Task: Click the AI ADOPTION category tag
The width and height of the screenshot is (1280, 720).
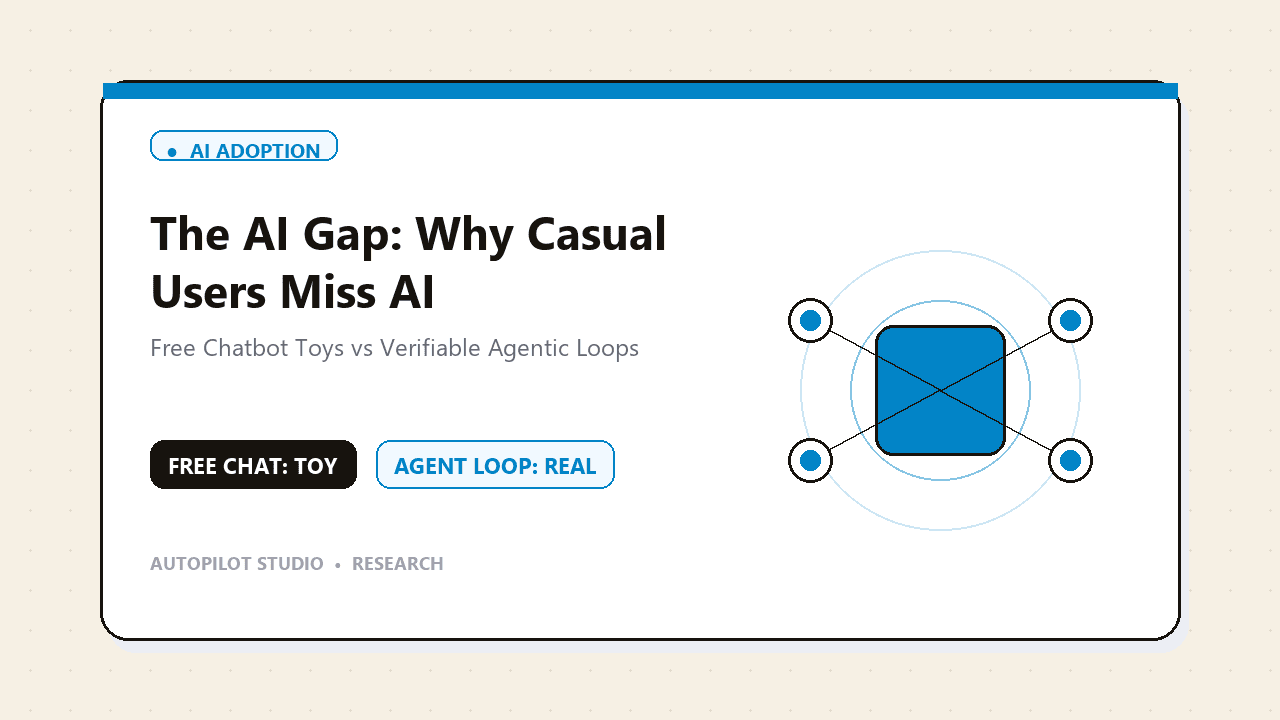Action: [244, 146]
